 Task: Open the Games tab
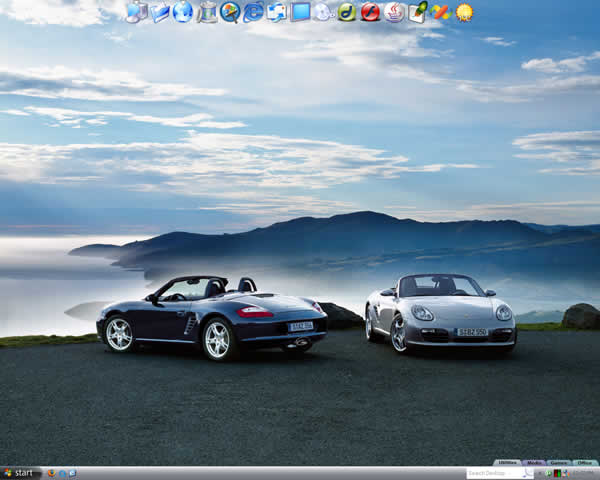(x=559, y=462)
